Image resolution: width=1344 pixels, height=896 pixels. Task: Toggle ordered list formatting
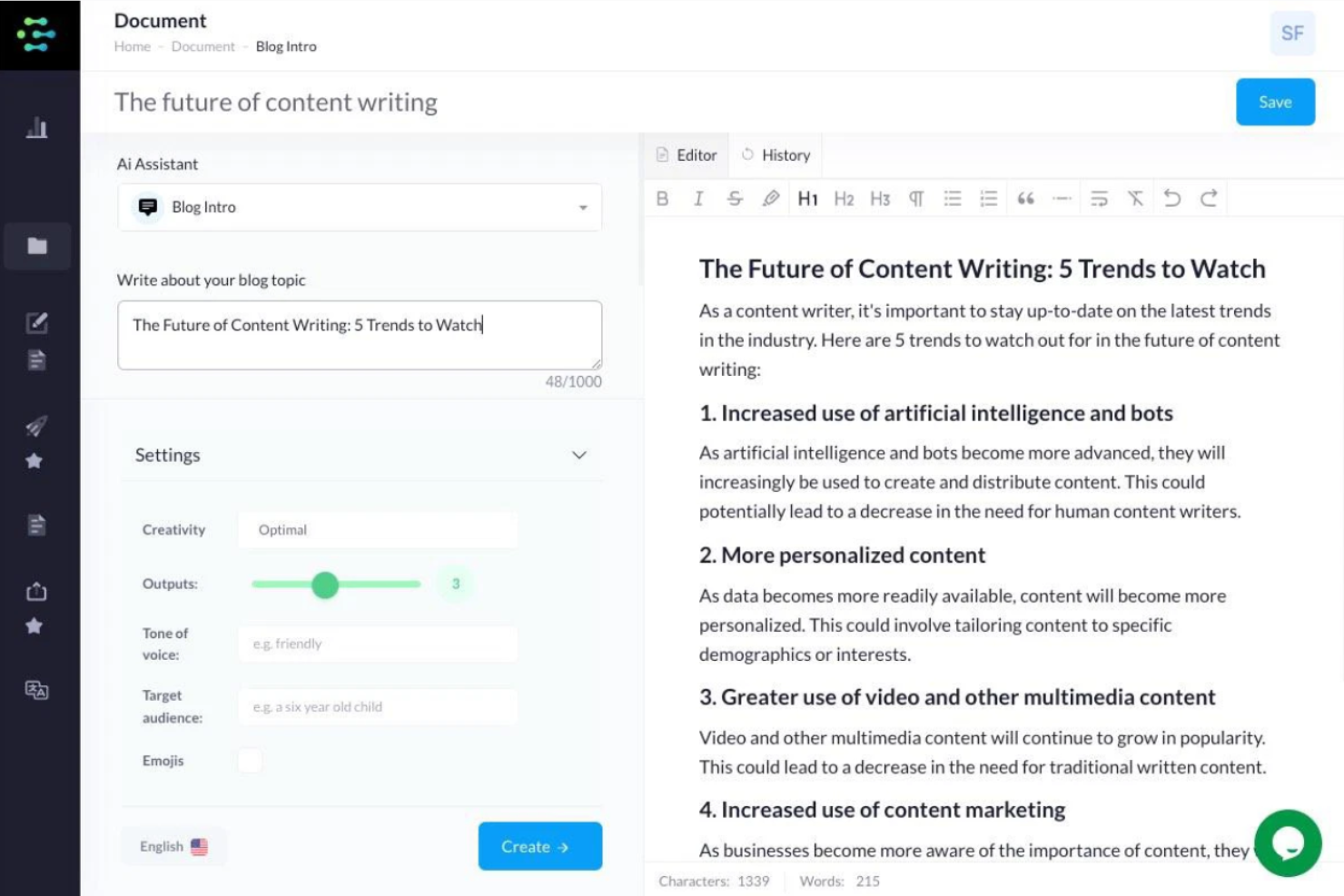[988, 198]
